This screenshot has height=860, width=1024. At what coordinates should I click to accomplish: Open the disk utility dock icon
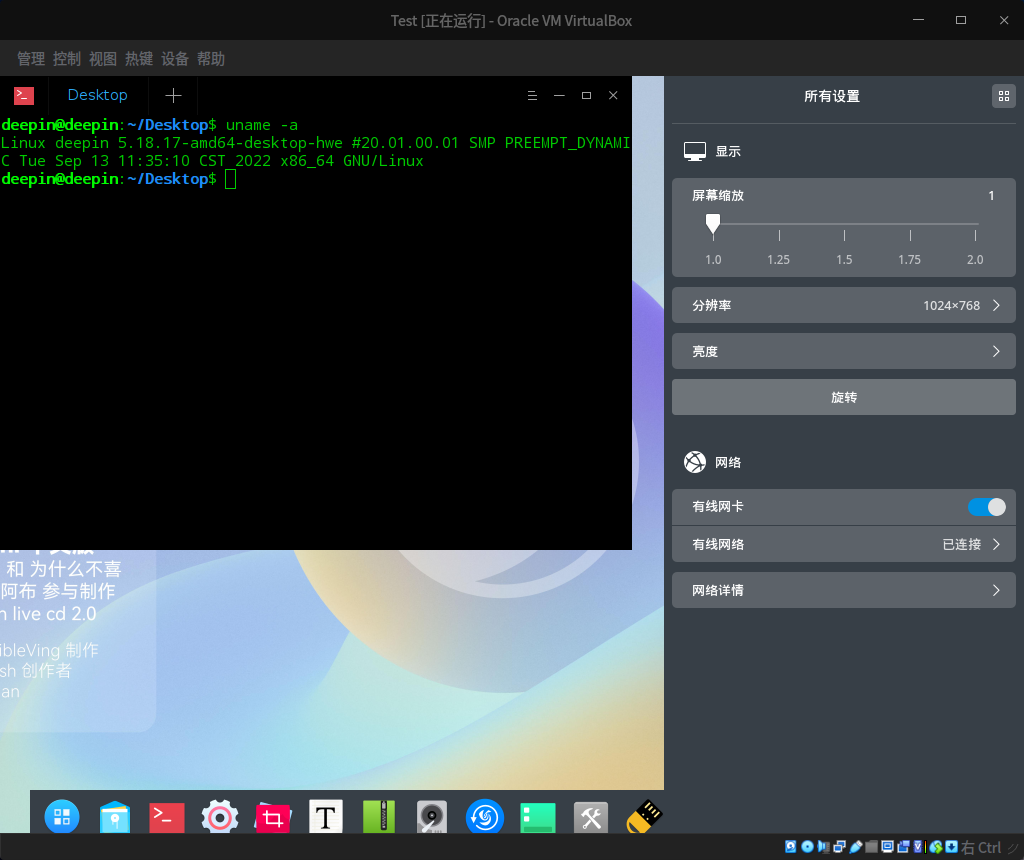click(432, 818)
